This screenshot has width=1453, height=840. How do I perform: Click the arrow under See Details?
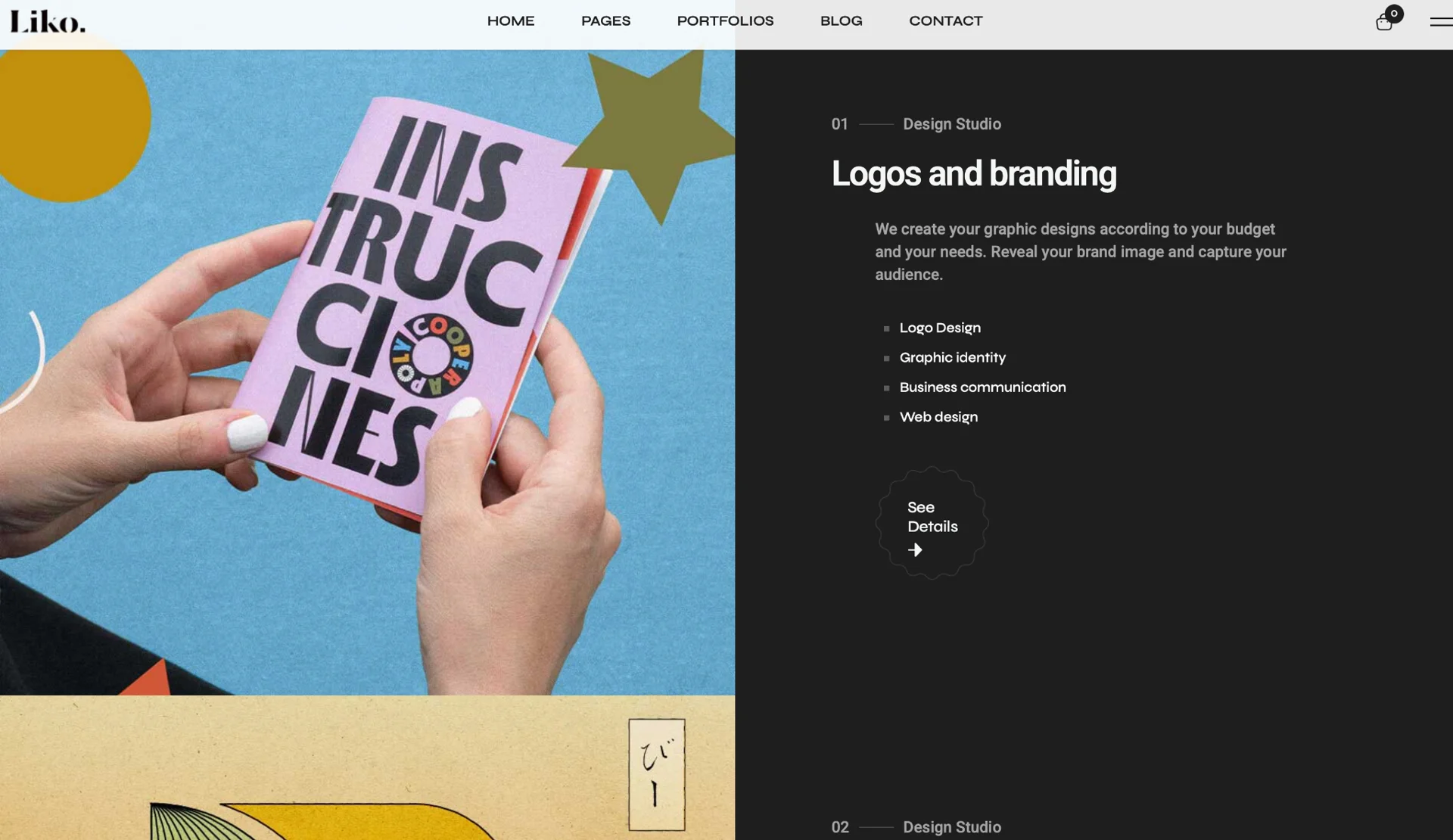[915, 550]
